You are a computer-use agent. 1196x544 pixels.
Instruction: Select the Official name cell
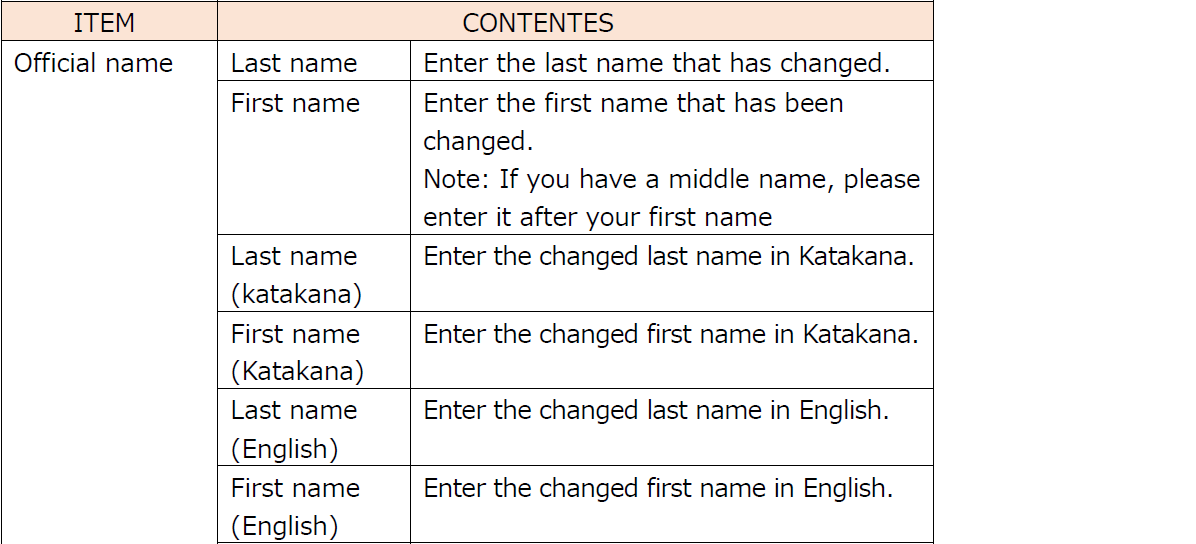(x=109, y=292)
